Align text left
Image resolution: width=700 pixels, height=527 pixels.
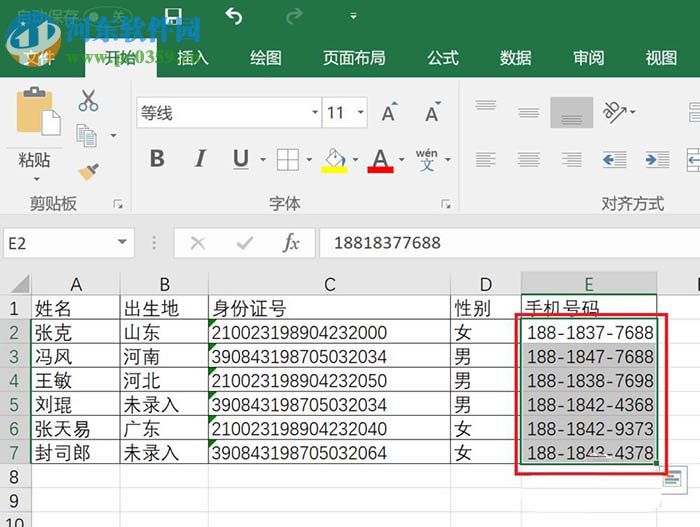485,159
